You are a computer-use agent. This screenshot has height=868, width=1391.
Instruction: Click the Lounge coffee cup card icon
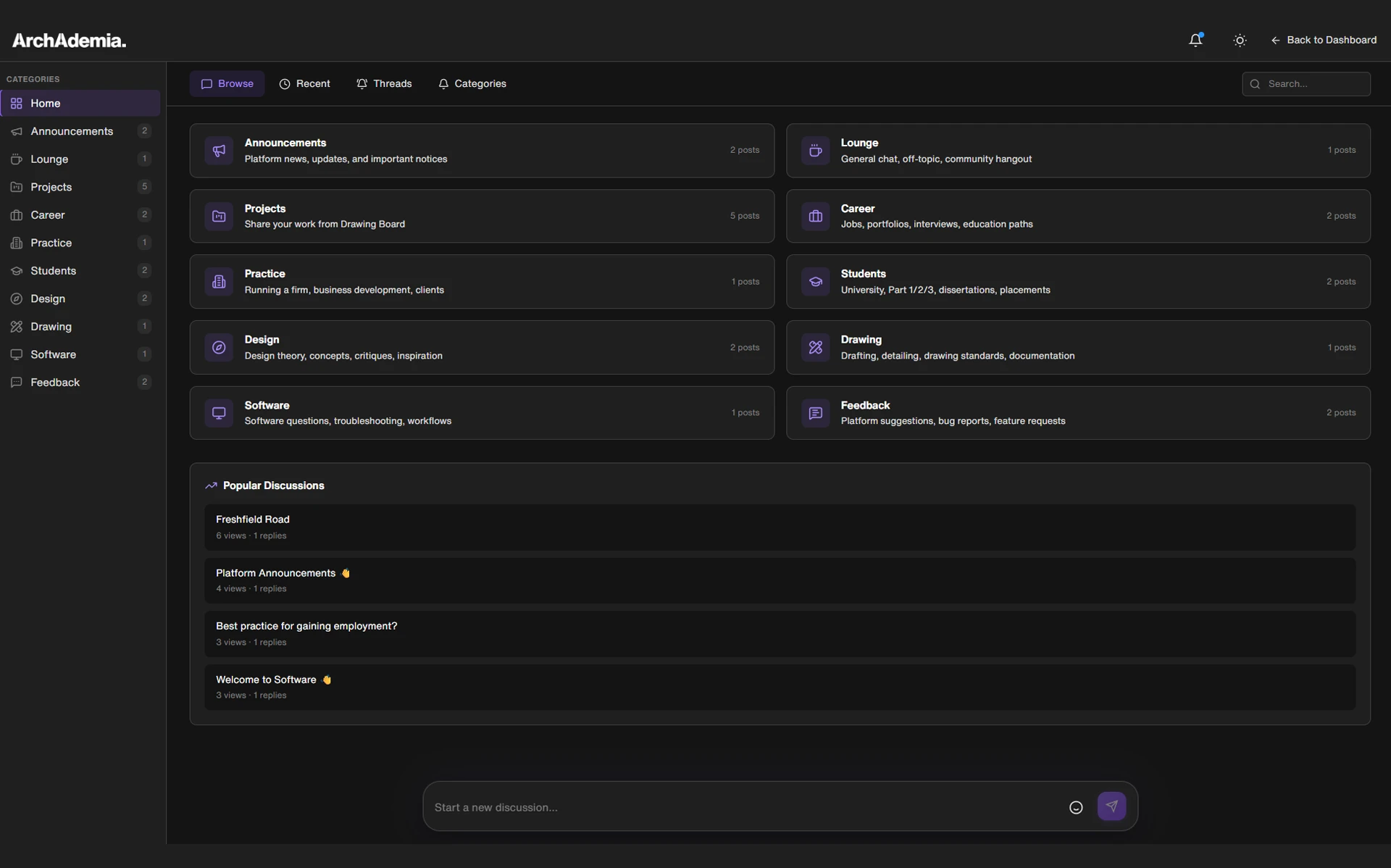coord(815,151)
